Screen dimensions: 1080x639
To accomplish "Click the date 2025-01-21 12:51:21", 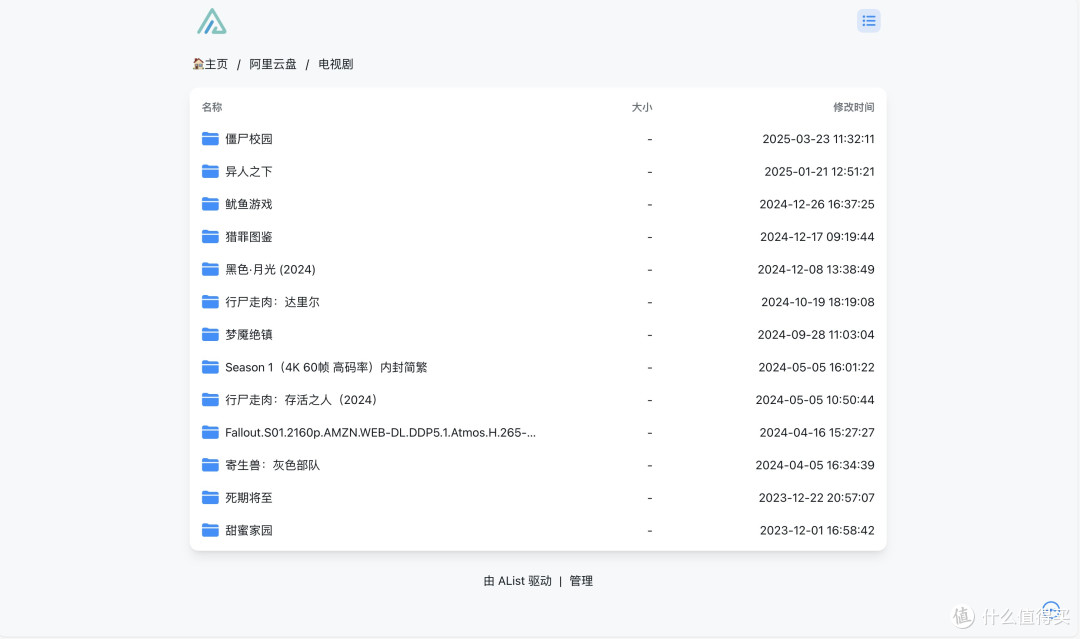I will coord(819,171).
